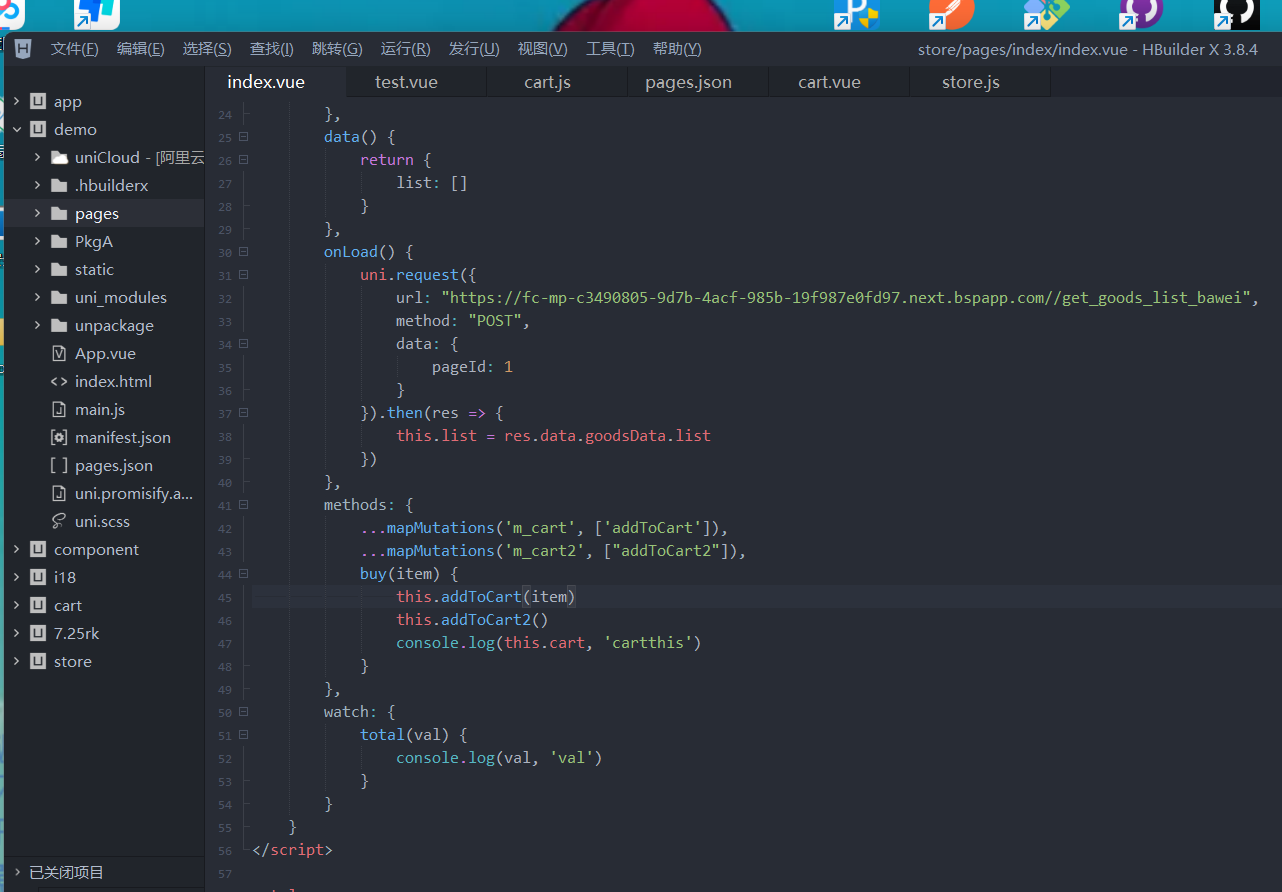Open the 跳转(G) menu

click(338, 49)
